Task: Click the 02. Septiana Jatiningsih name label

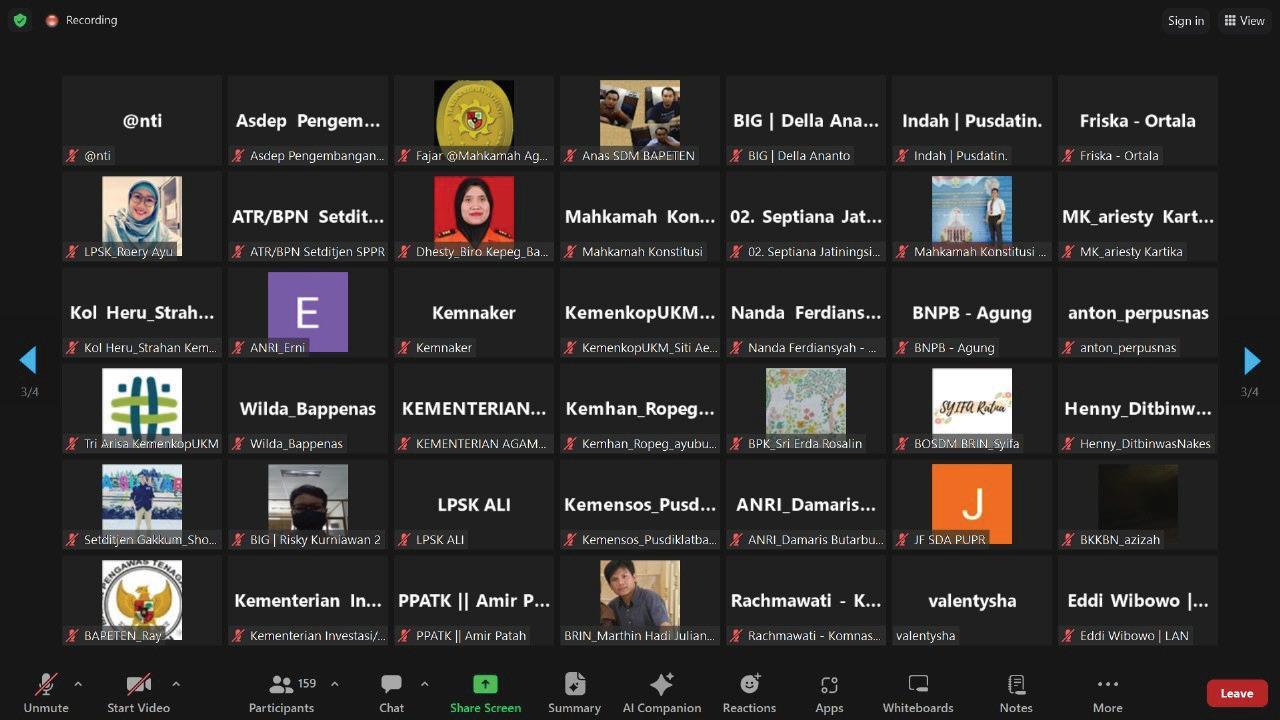Action: [814, 251]
